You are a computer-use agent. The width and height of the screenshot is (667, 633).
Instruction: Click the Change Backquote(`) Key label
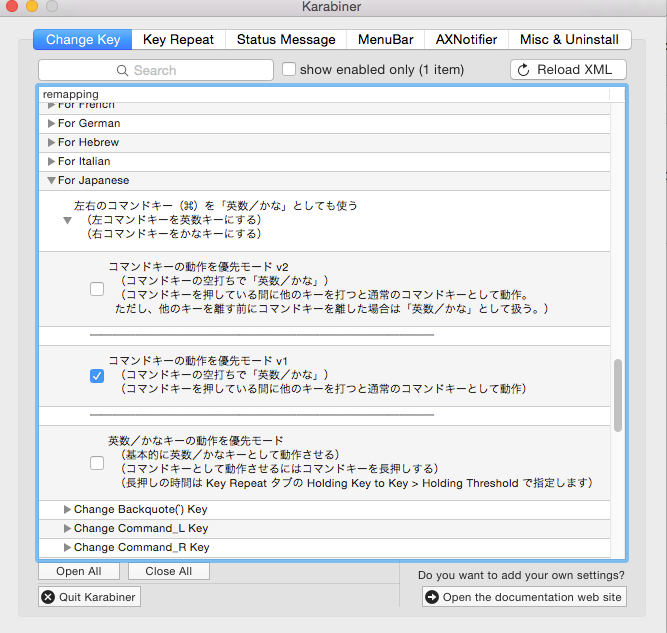point(141,510)
